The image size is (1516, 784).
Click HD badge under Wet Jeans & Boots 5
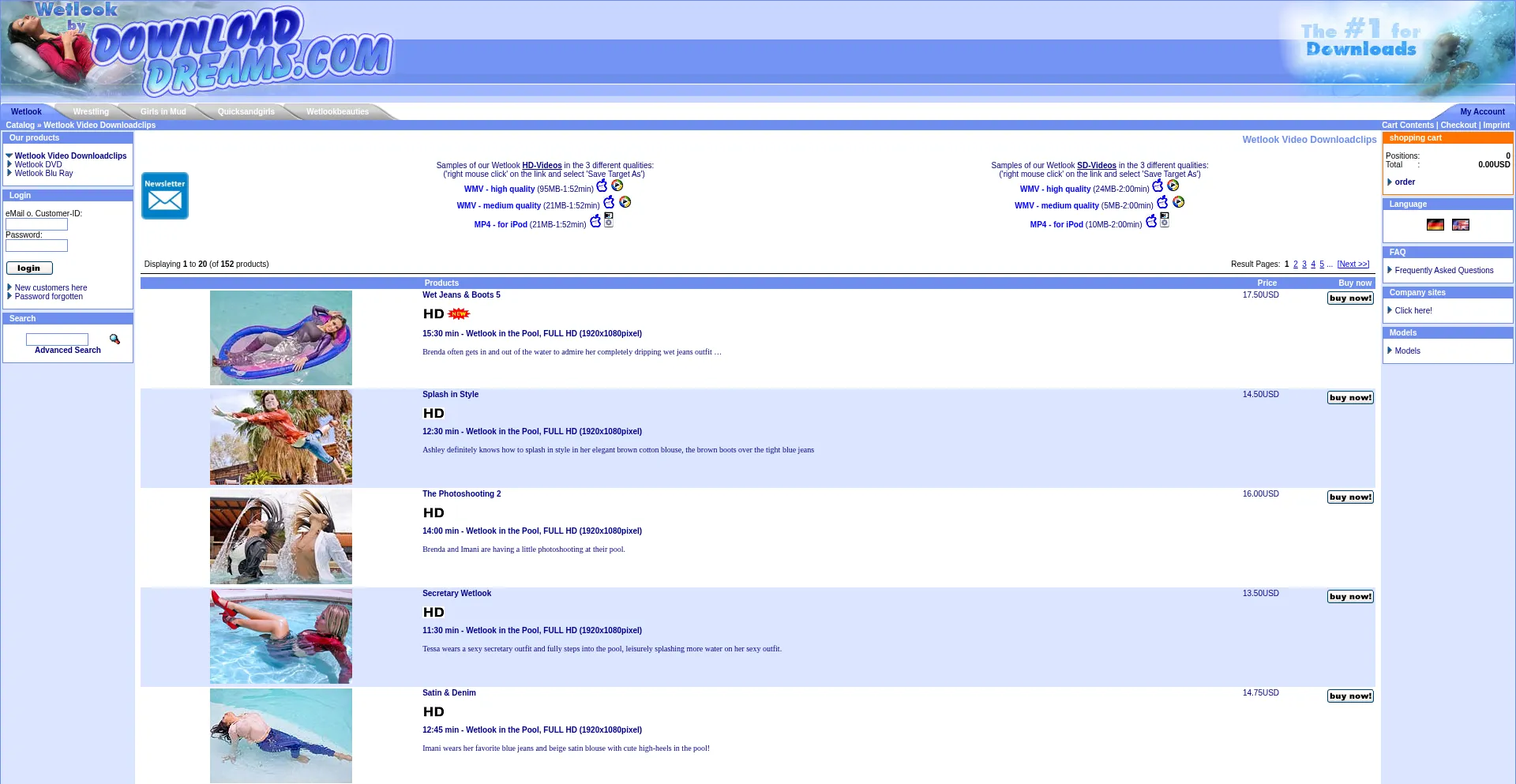(x=433, y=314)
